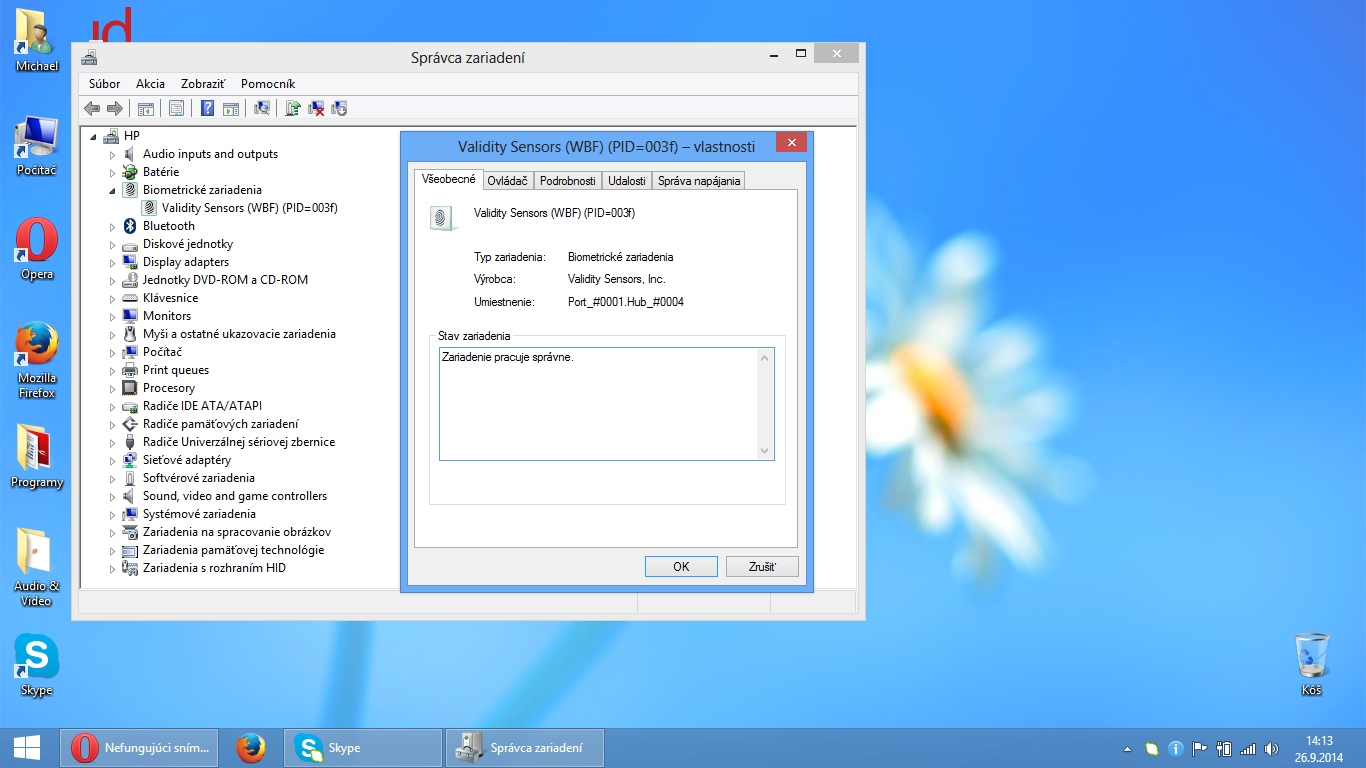Click the scan for hardware changes toolbar icon
The image size is (1366, 768).
point(262,108)
